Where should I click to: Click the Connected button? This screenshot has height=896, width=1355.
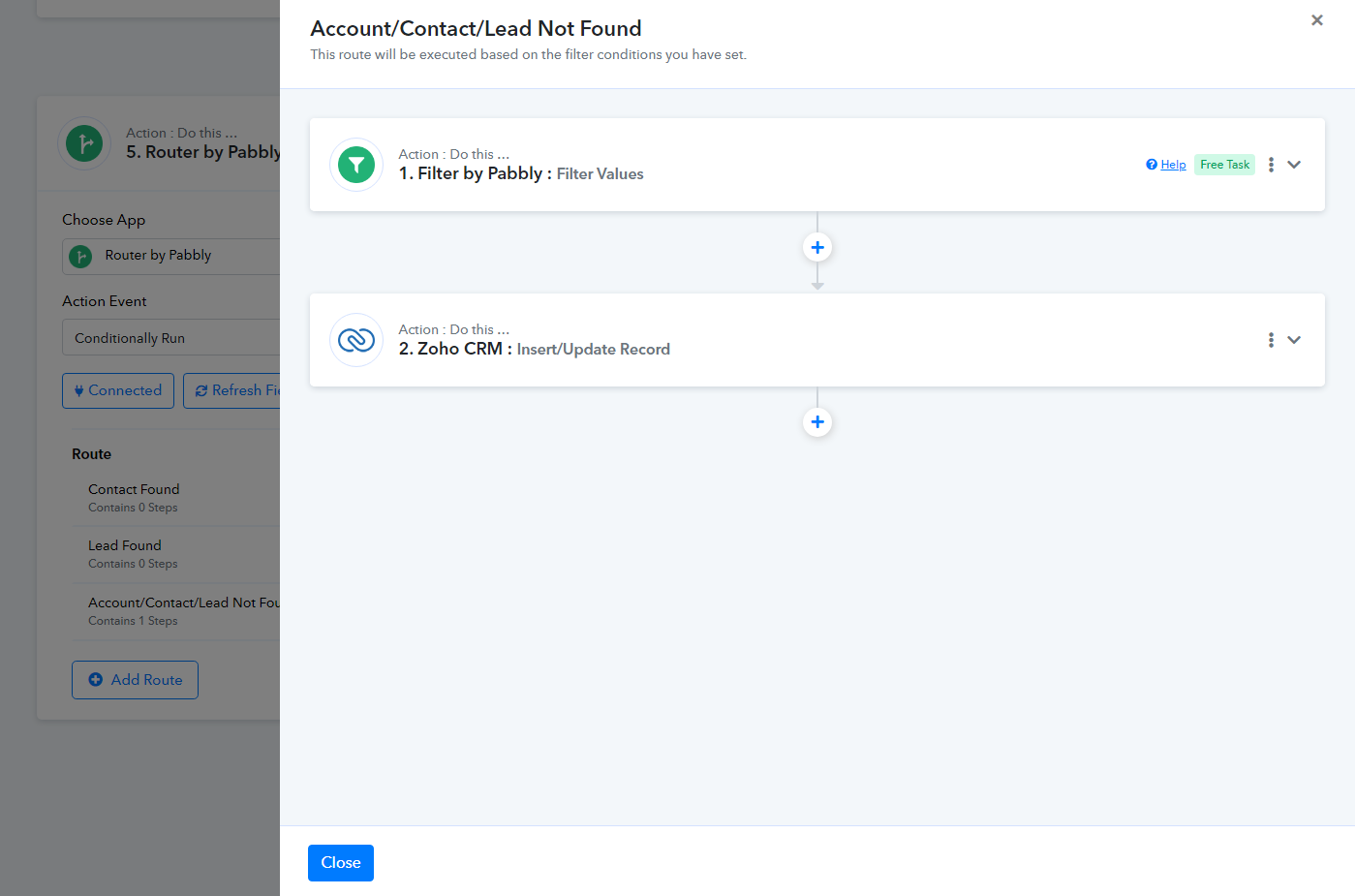(118, 390)
